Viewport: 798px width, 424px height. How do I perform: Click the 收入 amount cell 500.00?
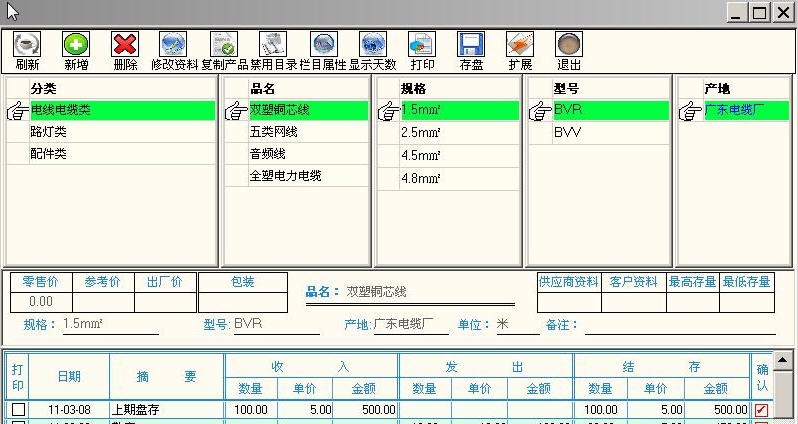pos(365,410)
